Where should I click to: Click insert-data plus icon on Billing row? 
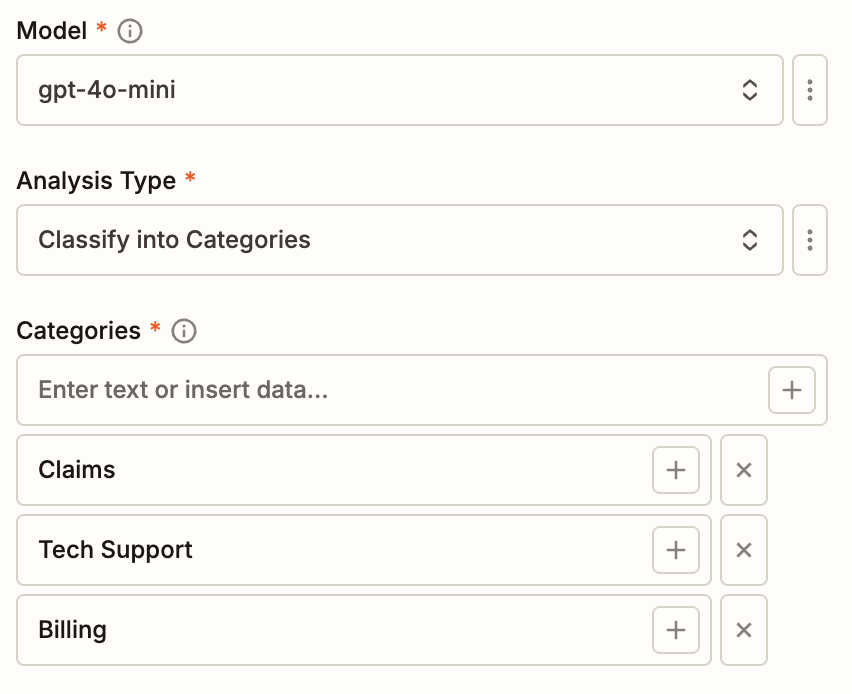point(676,630)
